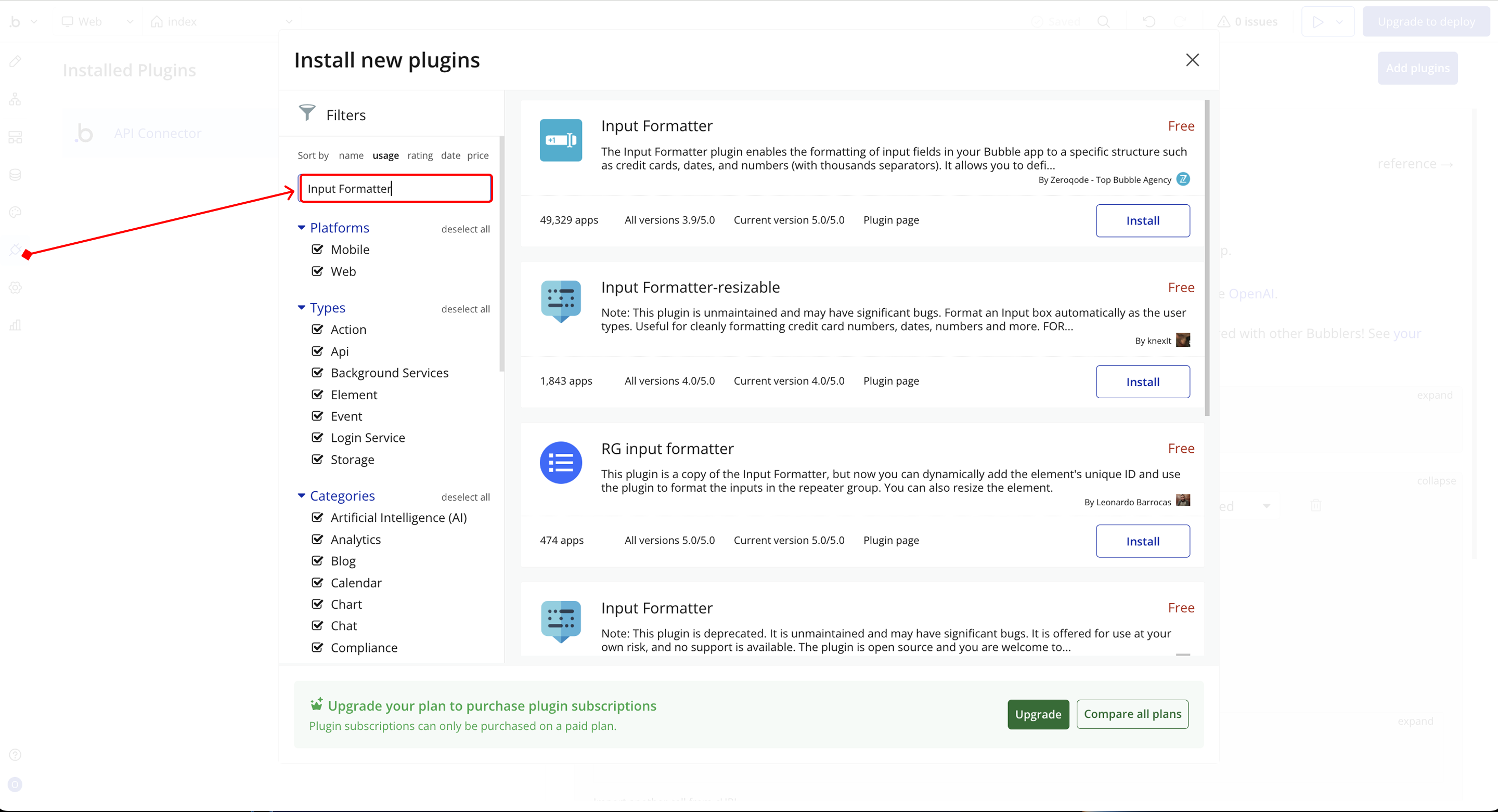Viewport: 1498px width, 812px height.
Task: Collapse the Categories filter section
Action: 301,496
